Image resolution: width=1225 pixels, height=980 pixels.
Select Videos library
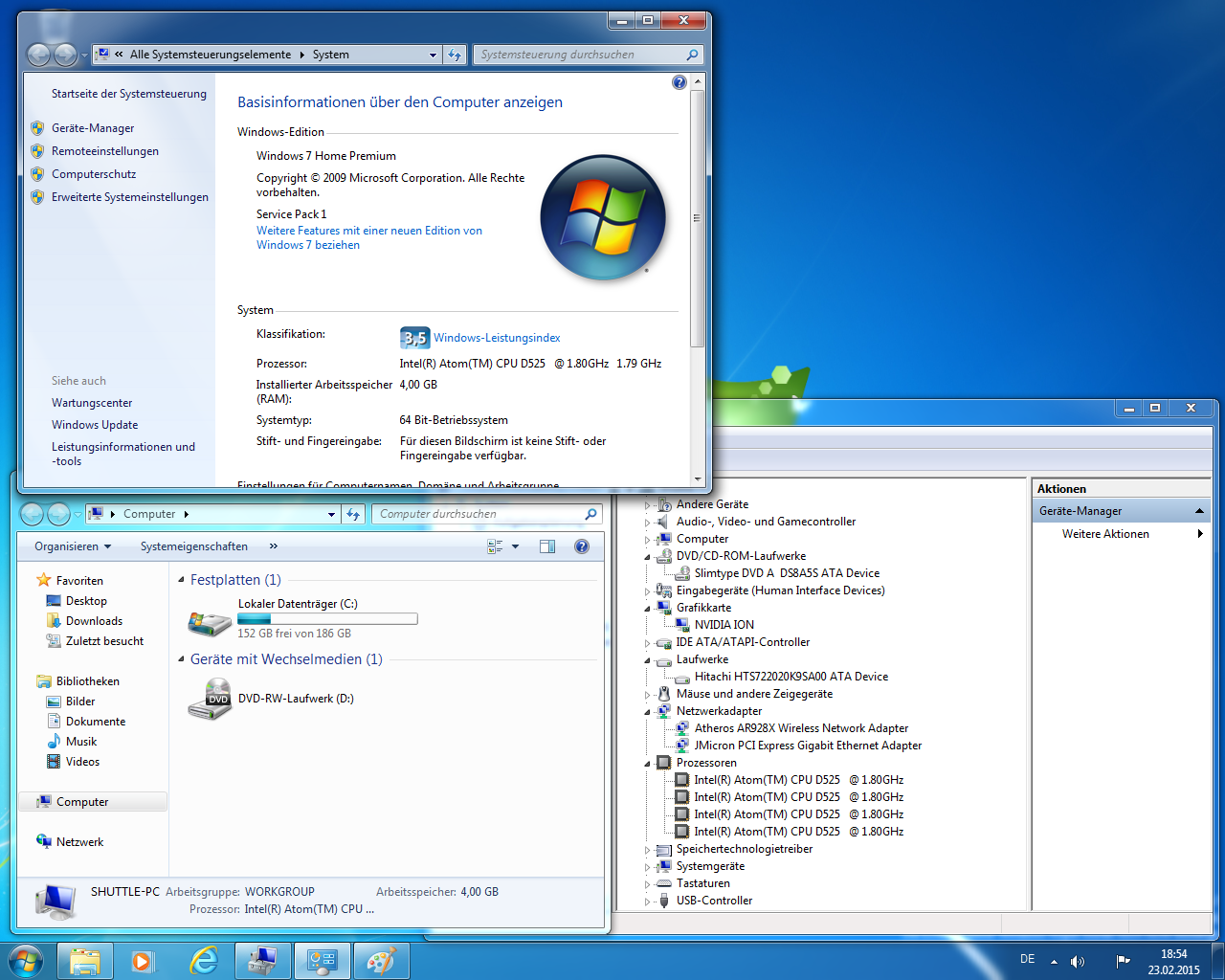click(82, 762)
